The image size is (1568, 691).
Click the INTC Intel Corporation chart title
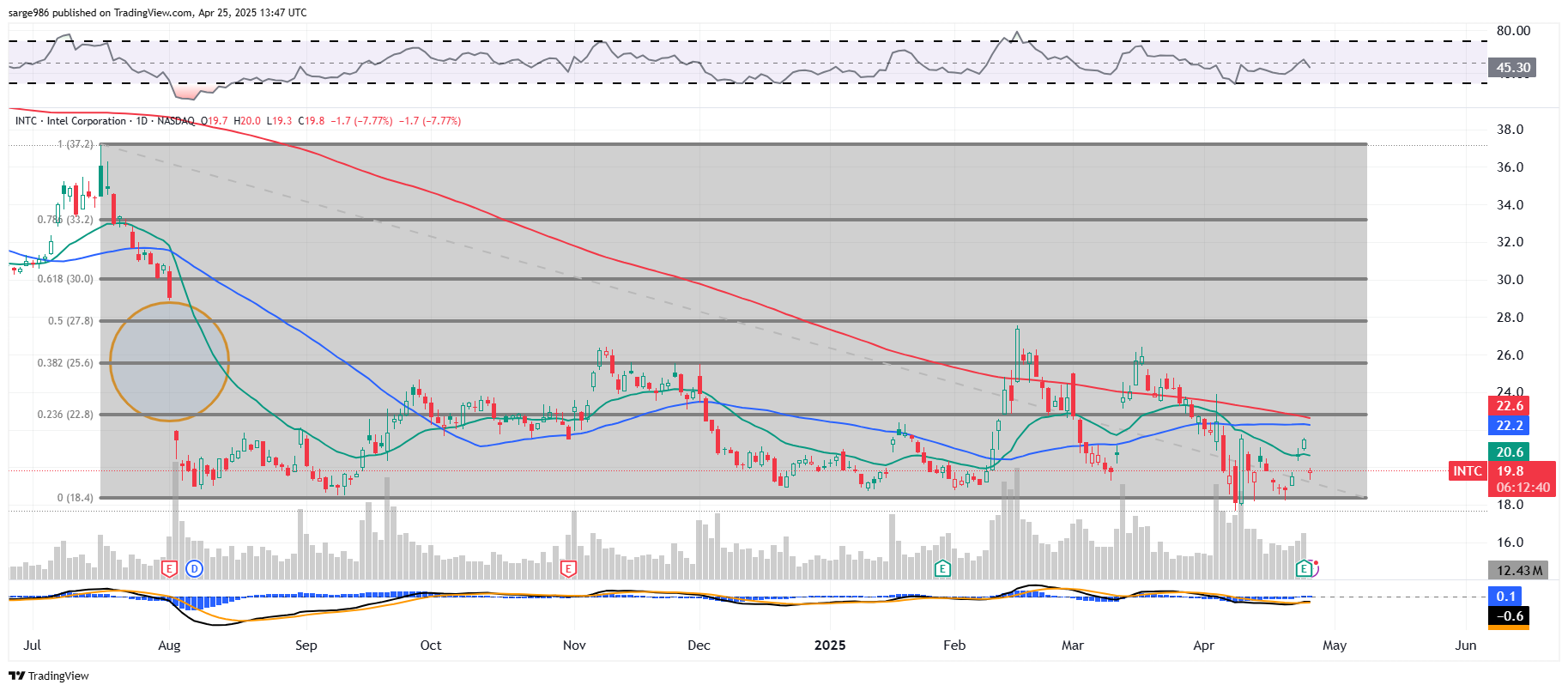point(86,121)
